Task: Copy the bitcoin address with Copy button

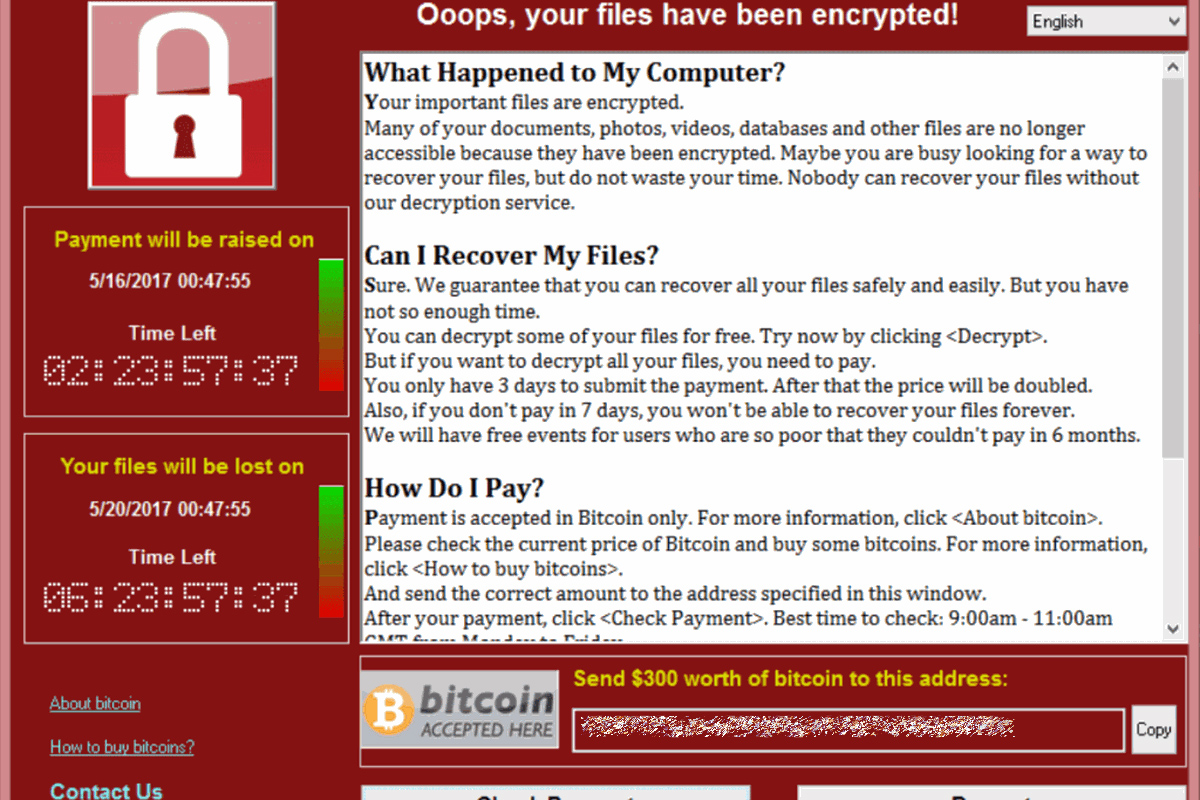Action: point(1153,729)
